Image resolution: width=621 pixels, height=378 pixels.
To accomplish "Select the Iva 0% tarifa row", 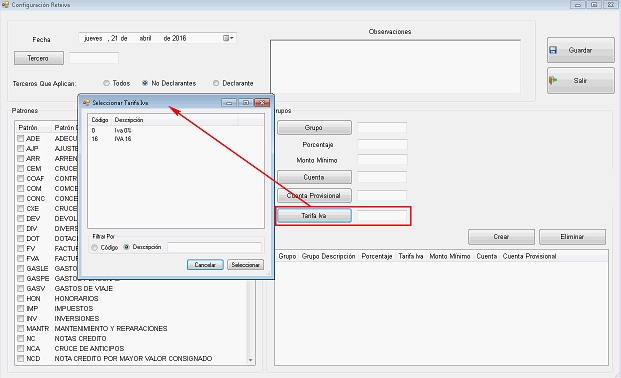I will (176, 130).
